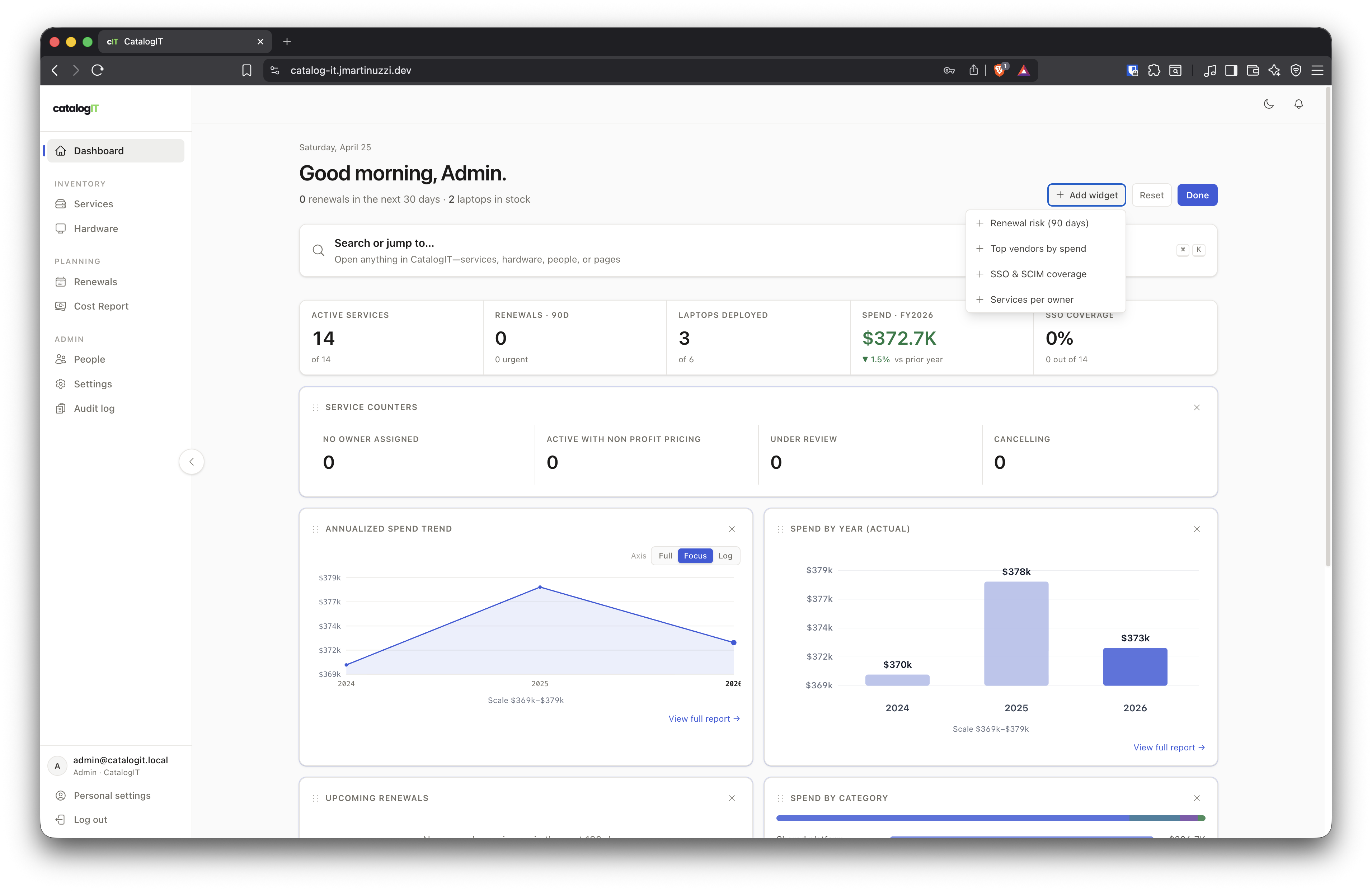Reload the page in browser toolbar
Image resolution: width=1372 pixels, height=891 pixels.
pyautogui.click(x=98, y=70)
